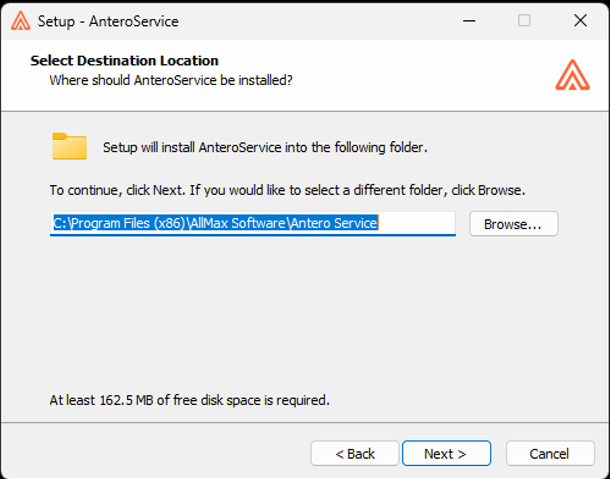Minimize the Setup window
Viewport: 610px width, 479px height.
click(x=468, y=20)
